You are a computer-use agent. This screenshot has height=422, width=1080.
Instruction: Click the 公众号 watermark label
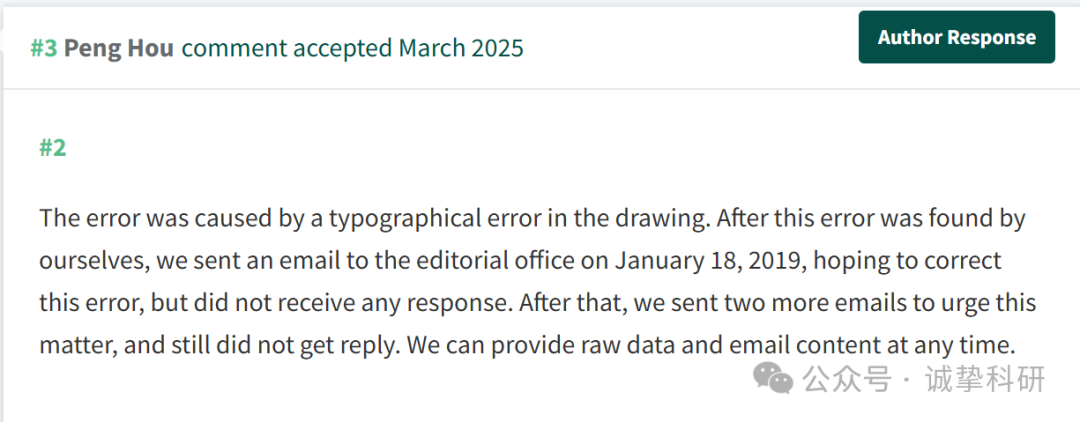pyautogui.click(x=847, y=379)
